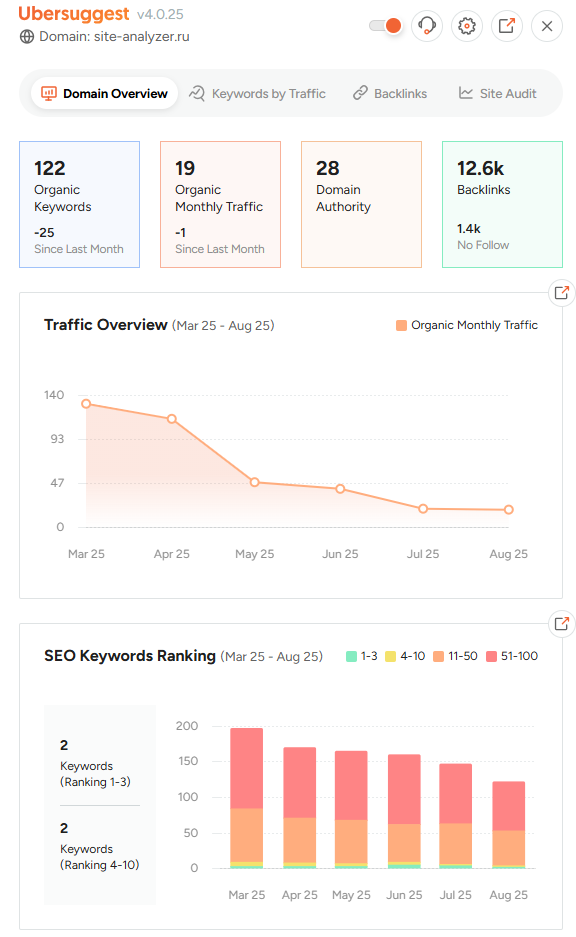
Task: Open the Backlinks tab
Action: coord(390,93)
